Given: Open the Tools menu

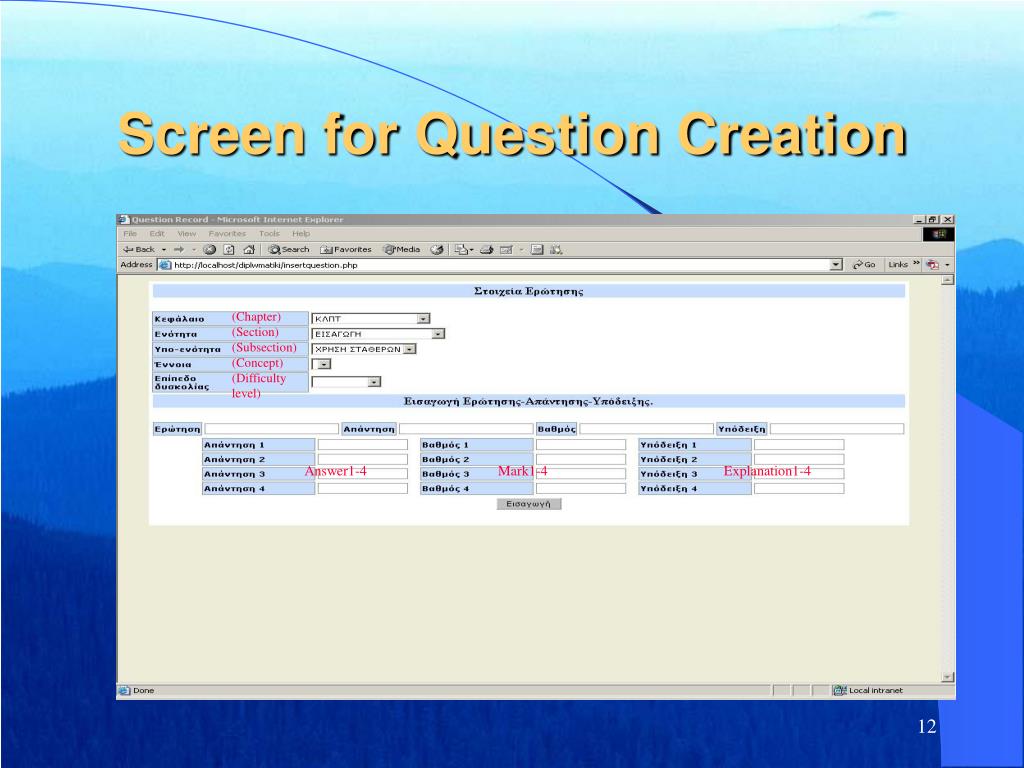Looking at the screenshot, I should [269, 234].
